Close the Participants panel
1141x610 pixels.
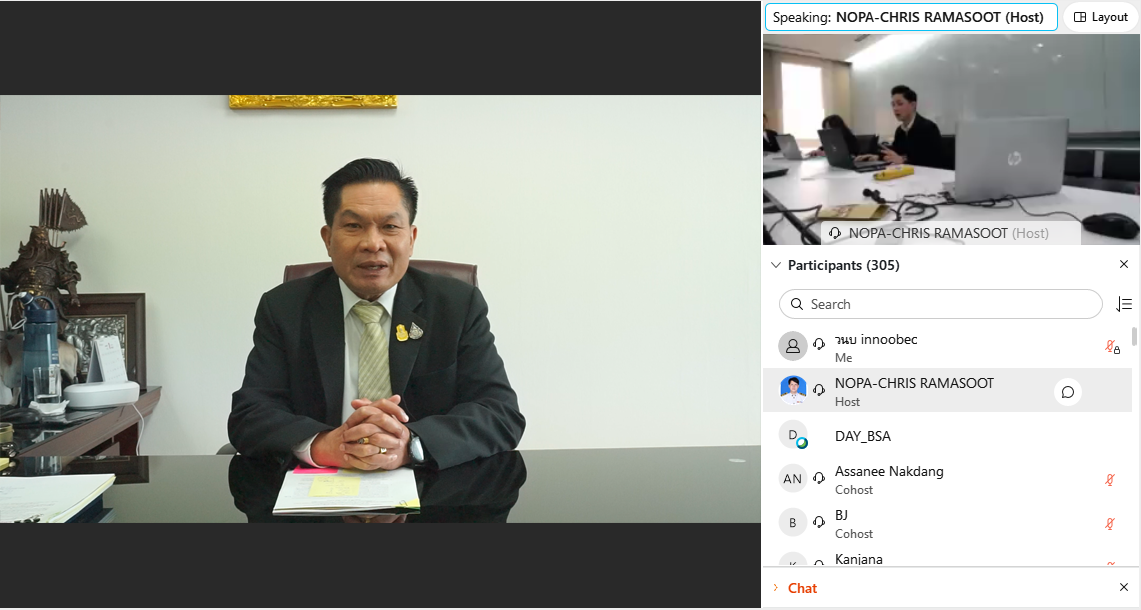click(1124, 264)
